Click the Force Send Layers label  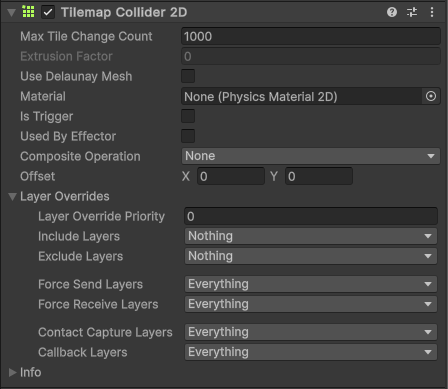(90, 284)
